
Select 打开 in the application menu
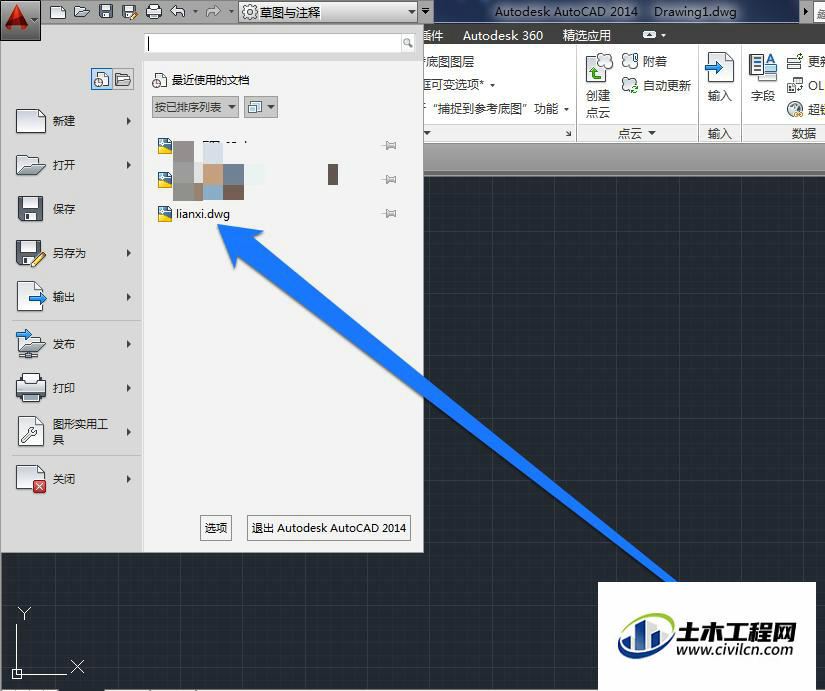click(x=74, y=165)
